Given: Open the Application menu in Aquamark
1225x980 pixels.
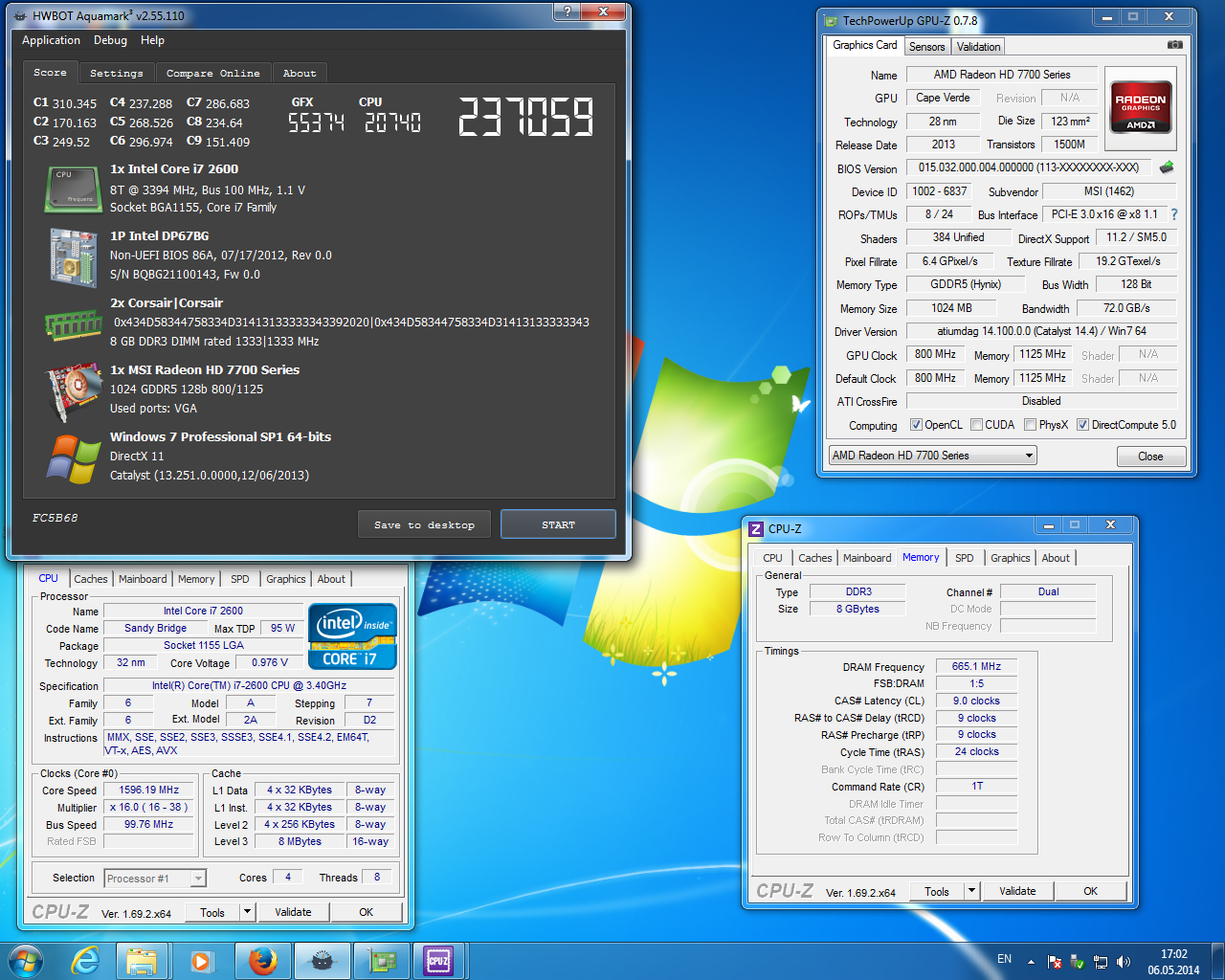Looking at the screenshot, I should click(x=51, y=40).
